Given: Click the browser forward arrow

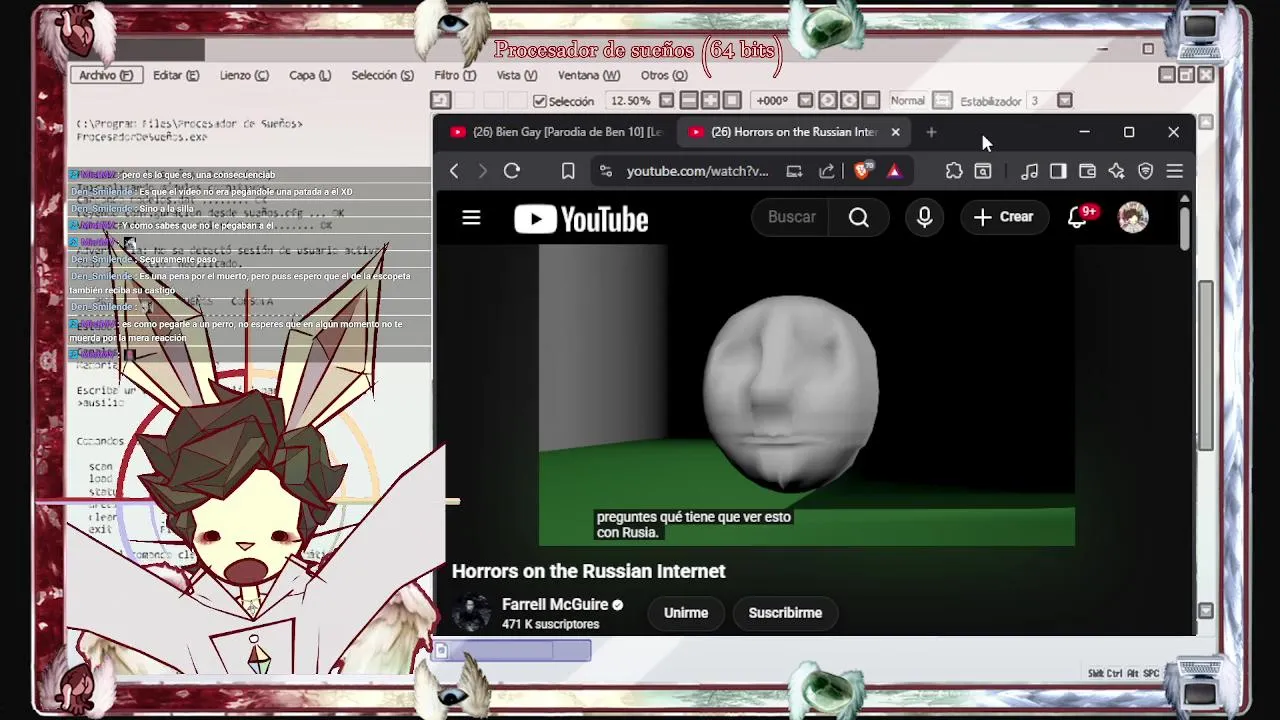Looking at the screenshot, I should pyautogui.click(x=482, y=171).
